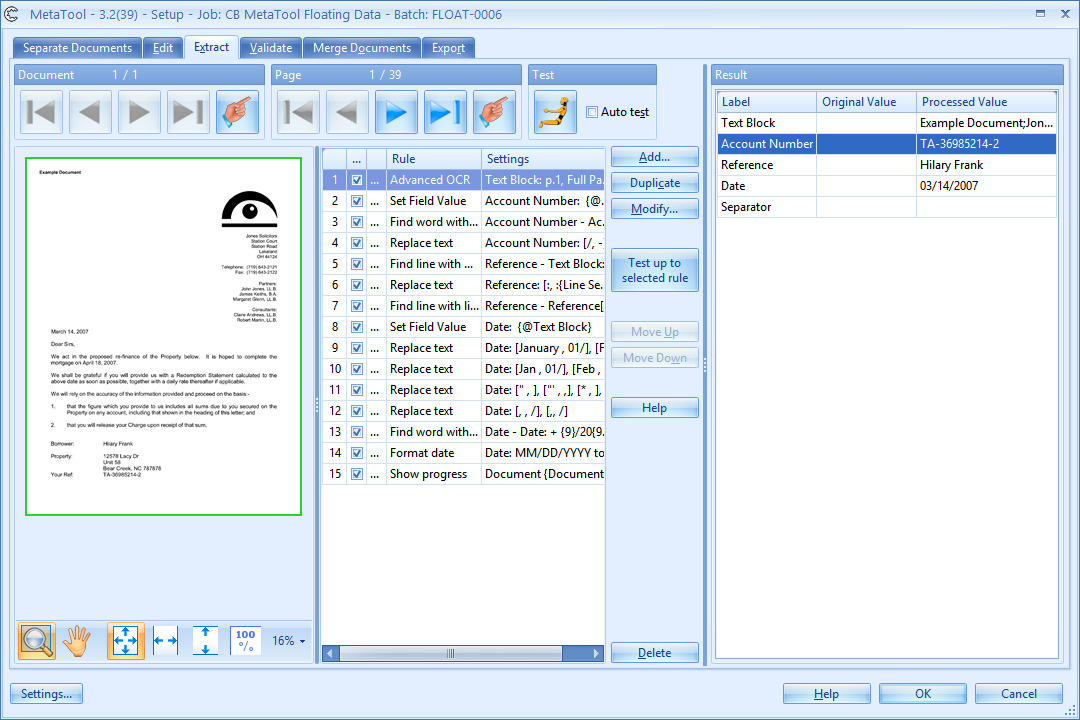
Task: Click the run test dummy icon
Action: tap(555, 112)
